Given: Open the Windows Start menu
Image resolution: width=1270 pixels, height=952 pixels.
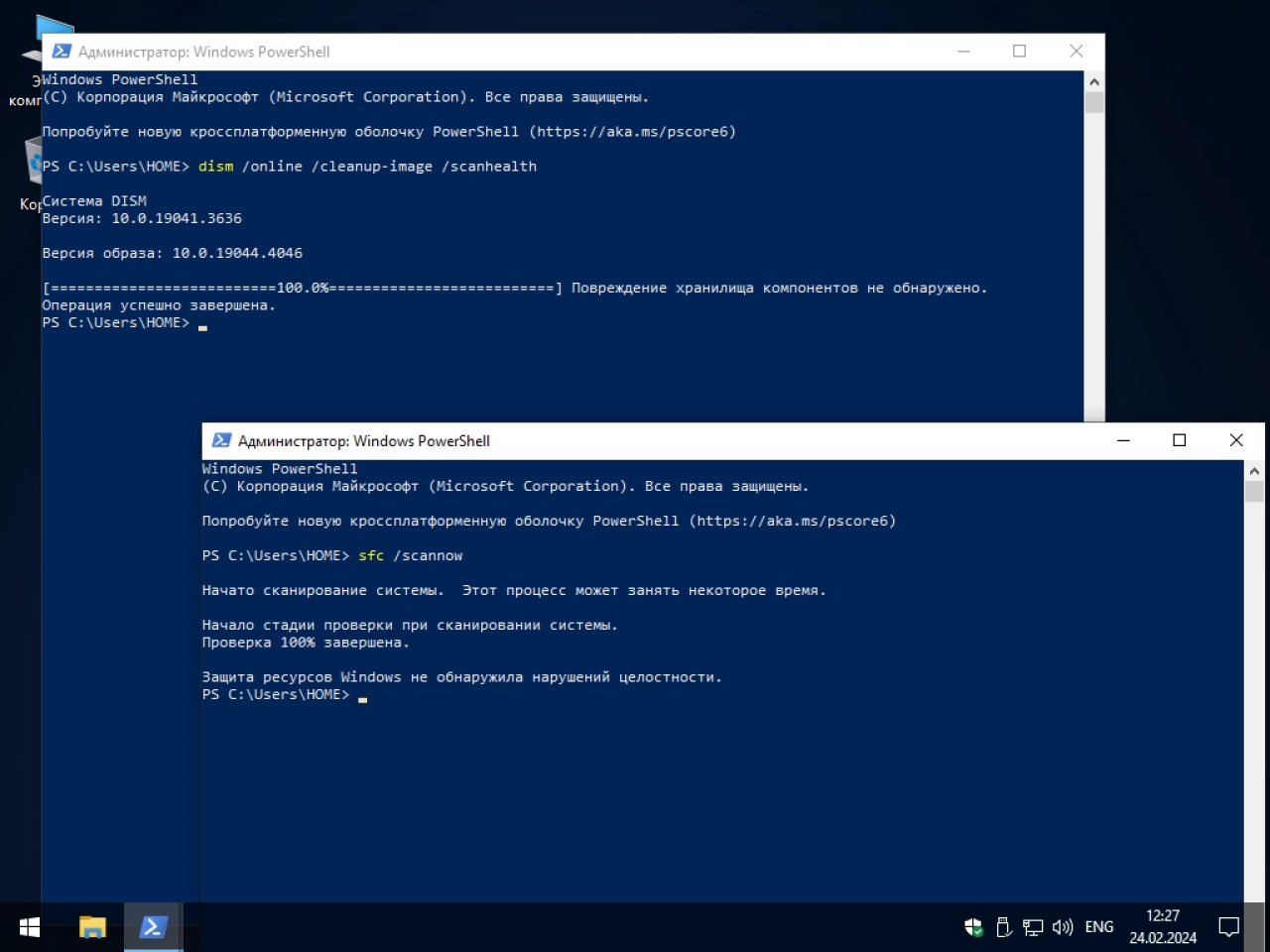Looking at the screenshot, I should 30,927.
